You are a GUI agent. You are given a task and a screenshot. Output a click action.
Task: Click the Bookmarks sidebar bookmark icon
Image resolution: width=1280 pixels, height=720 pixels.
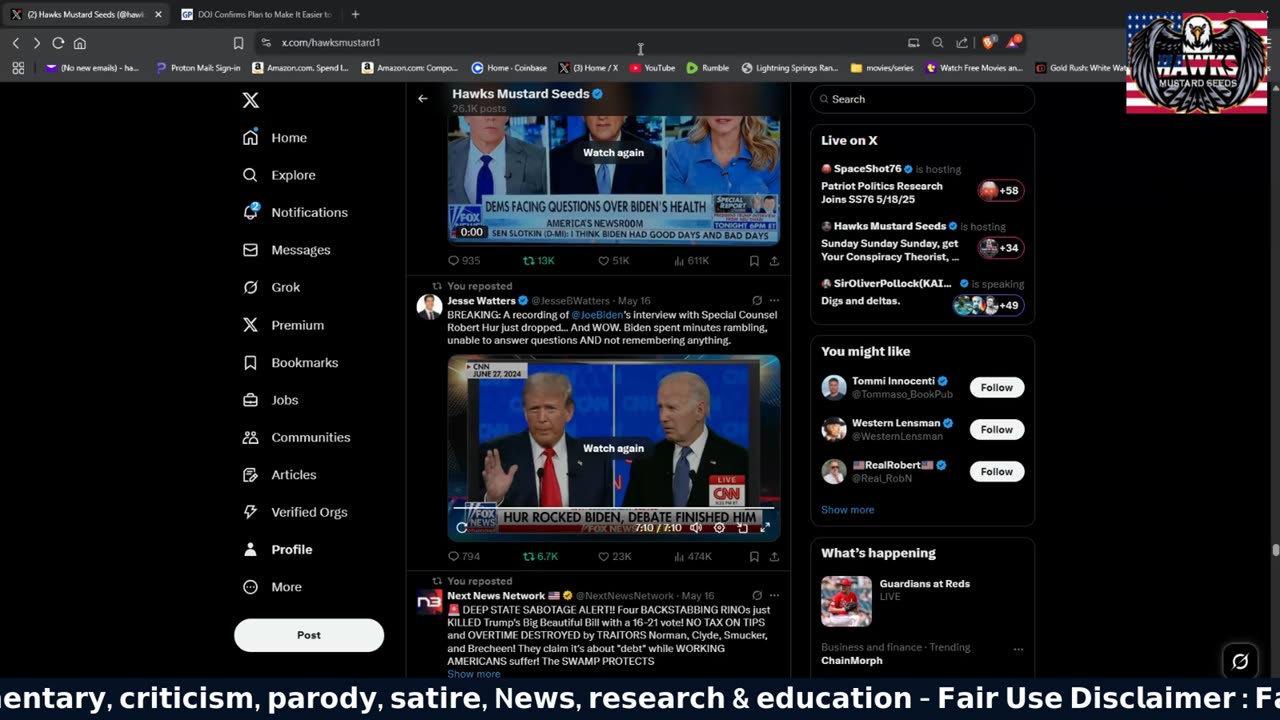[x=251, y=362]
